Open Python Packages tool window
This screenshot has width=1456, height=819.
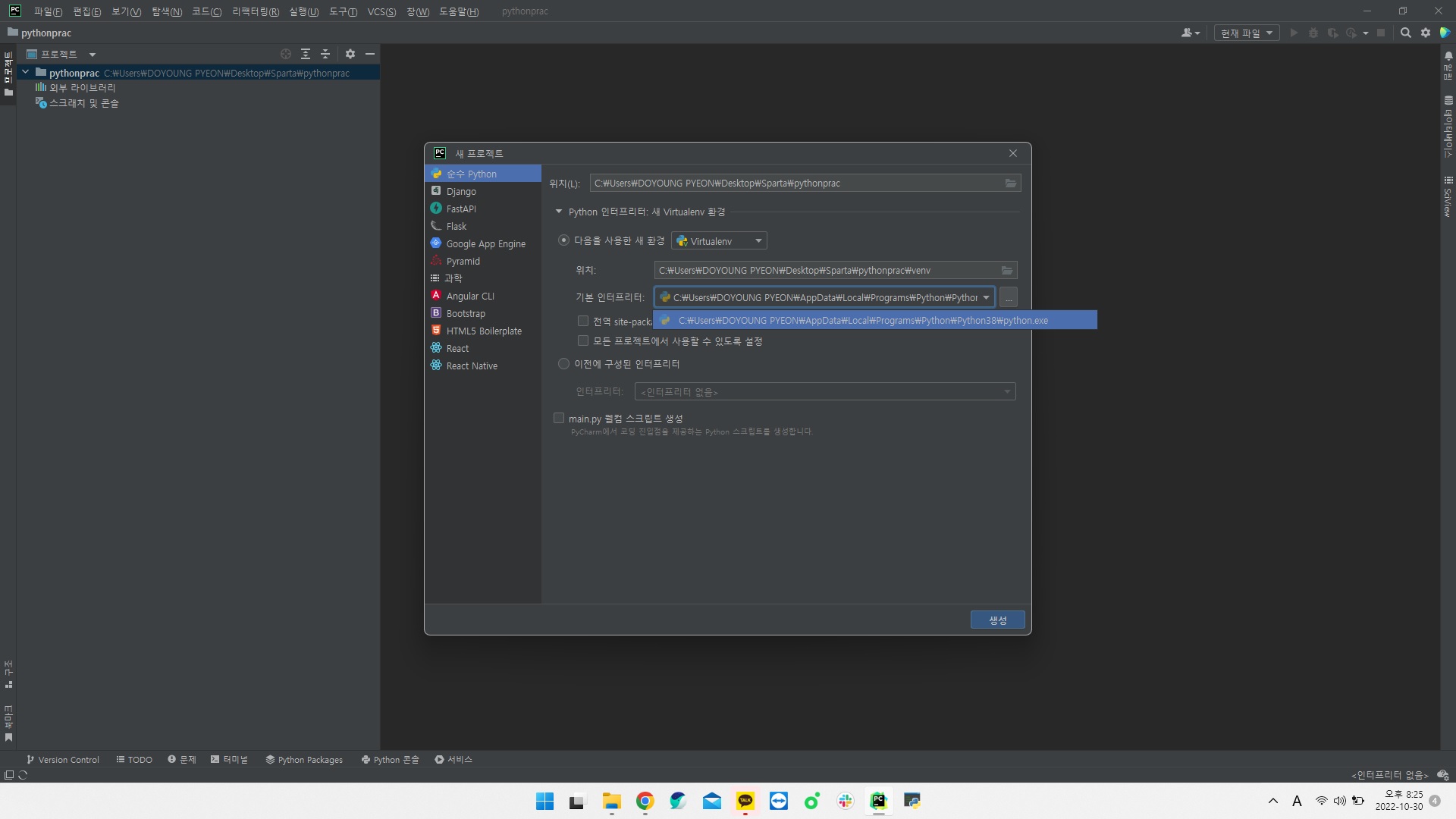tap(304, 760)
